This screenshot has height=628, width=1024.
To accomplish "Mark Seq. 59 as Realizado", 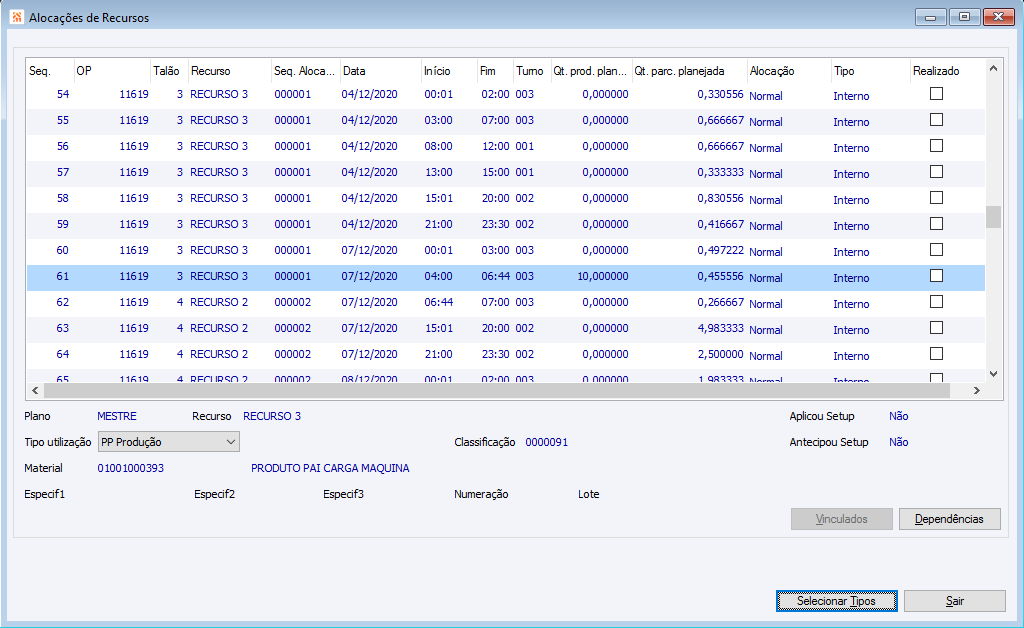I will 936,224.
